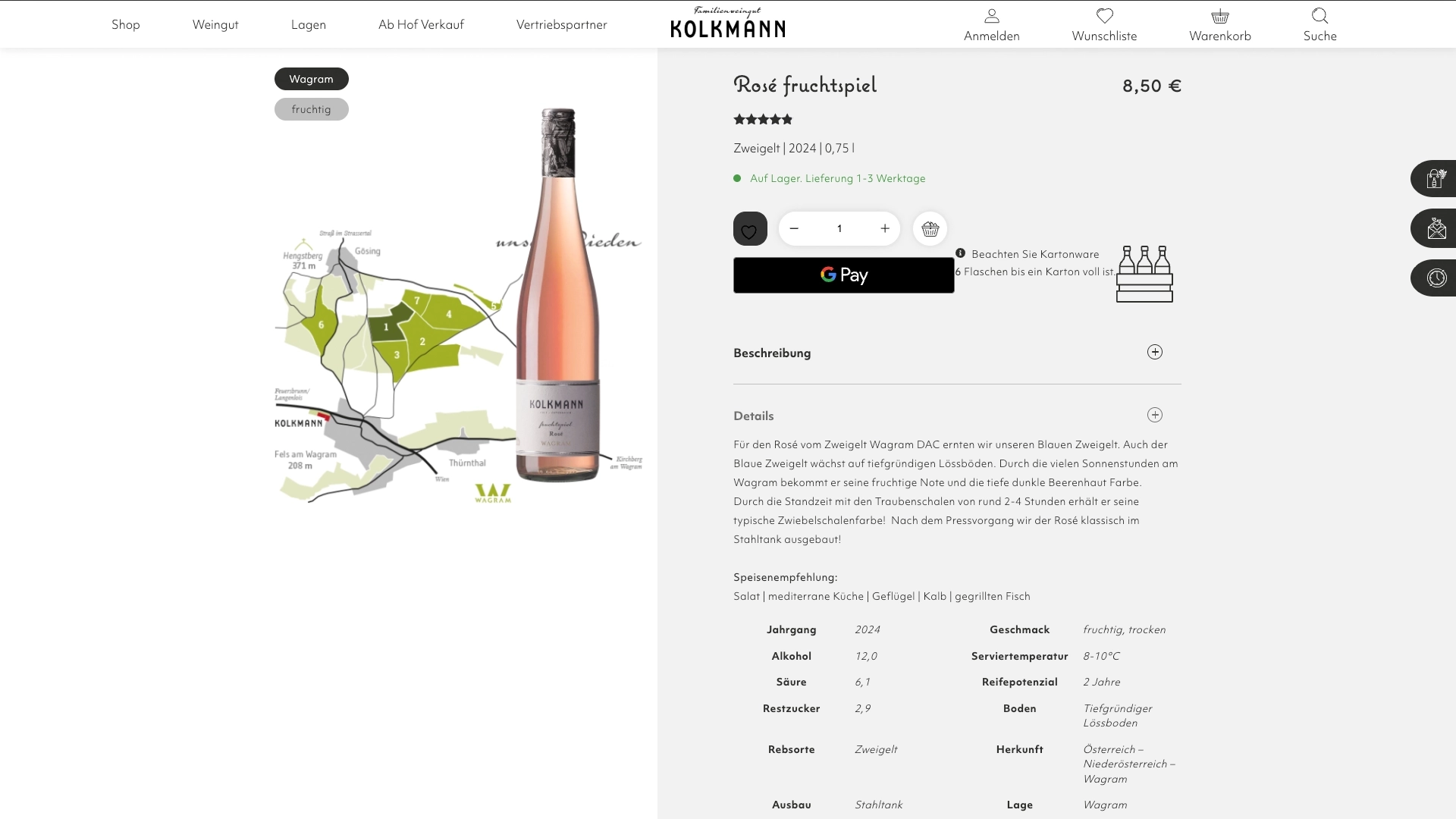1456x819 pixels.
Task: Decrease quantity with the minus button
Action: (x=794, y=229)
